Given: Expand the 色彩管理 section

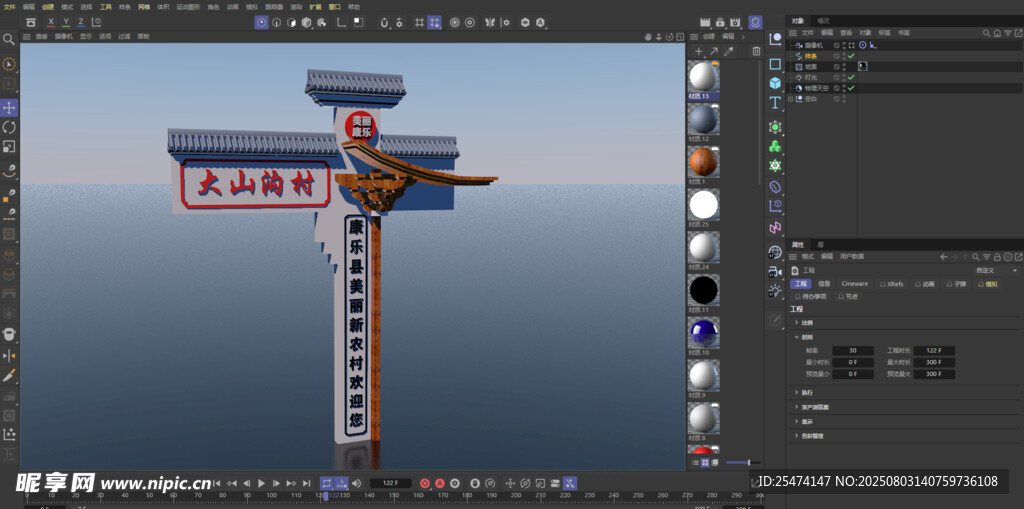Looking at the screenshot, I should 796,435.
